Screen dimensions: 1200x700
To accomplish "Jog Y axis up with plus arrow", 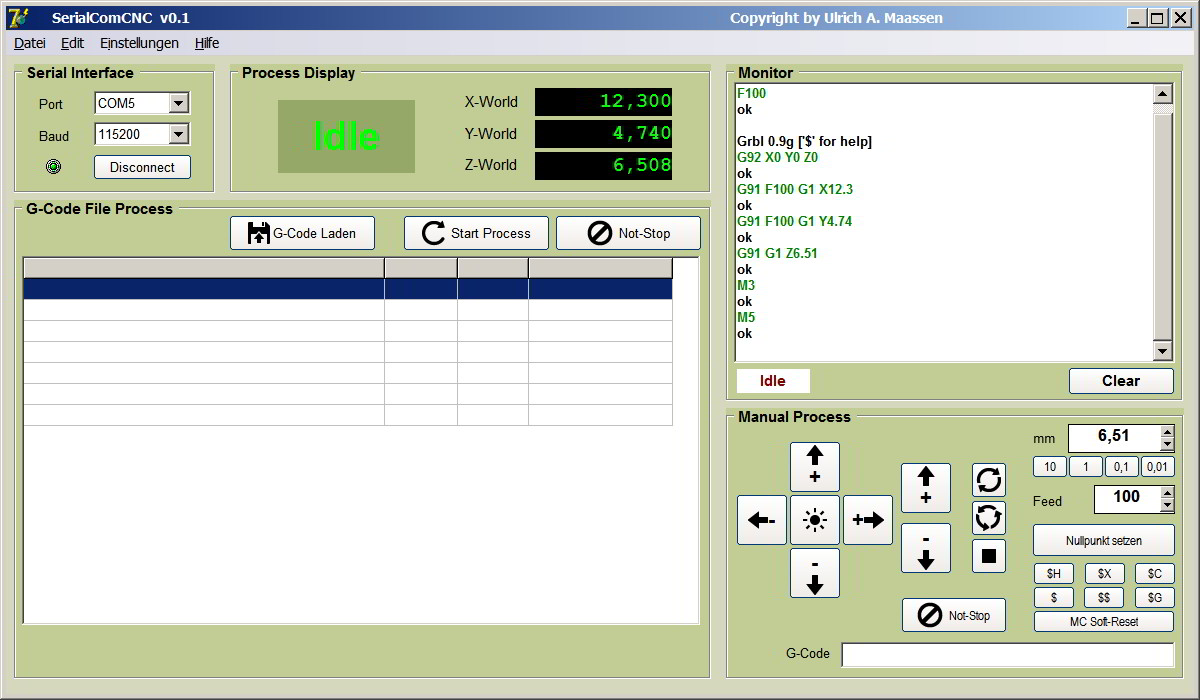I will [x=815, y=467].
